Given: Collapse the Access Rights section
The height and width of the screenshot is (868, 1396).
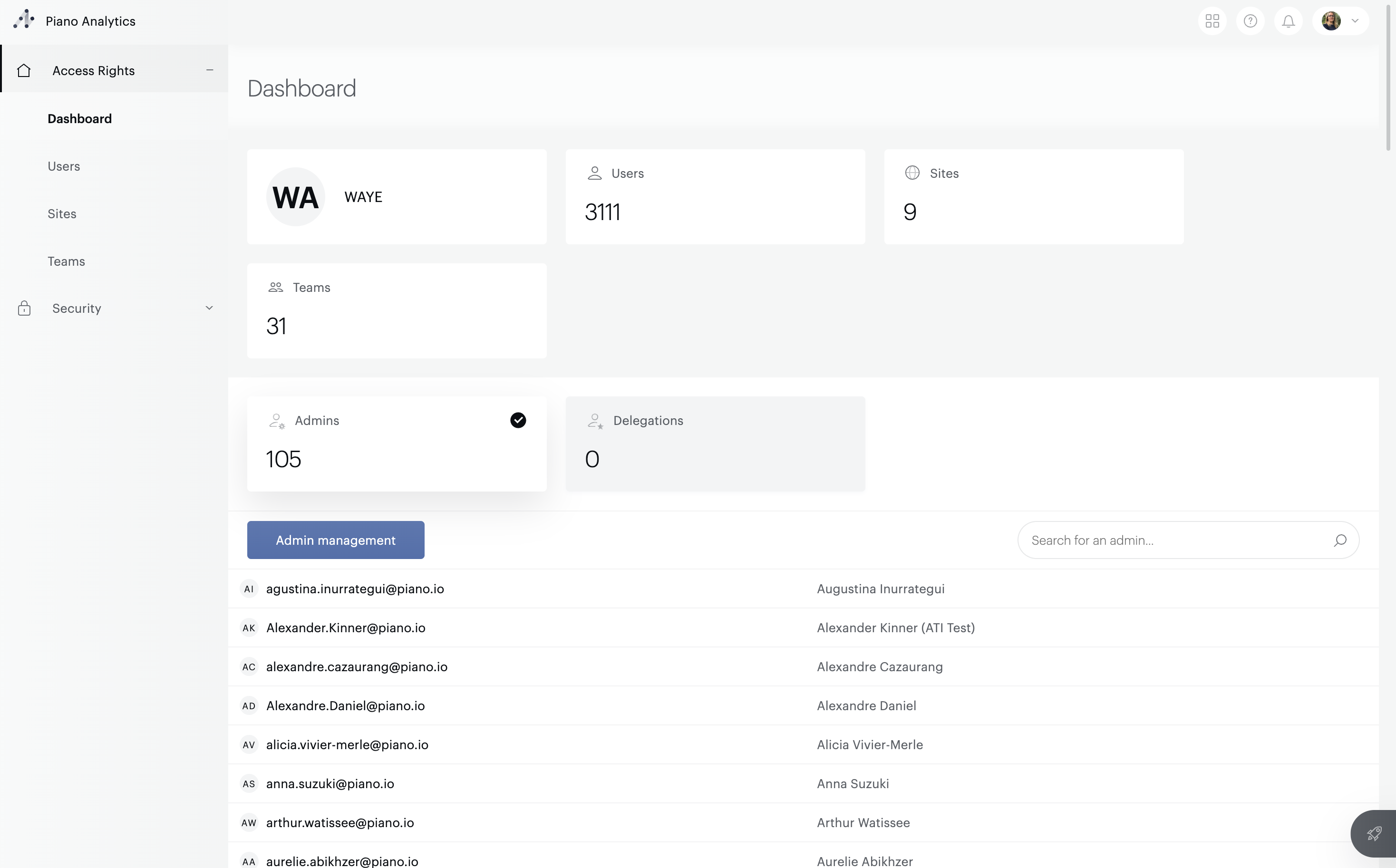Looking at the screenshot, I should click(210, 70).
